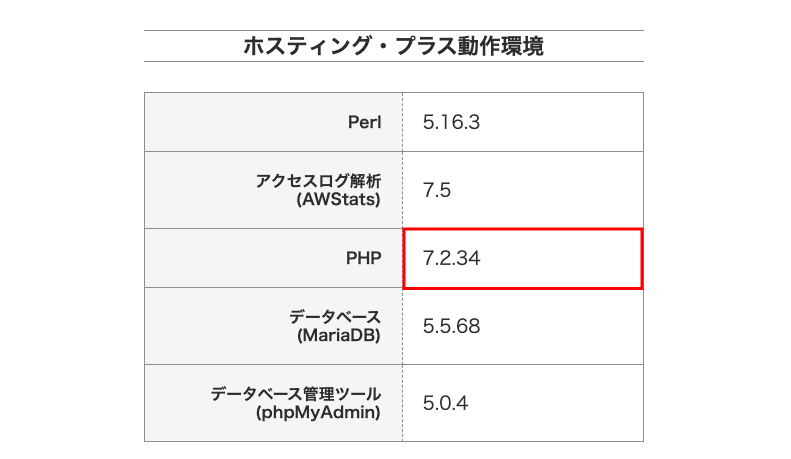The height and width of the screenshot is (459, 791).
Task: Click the dashed divider in the Perl row
Action: (x=403, y=122)
